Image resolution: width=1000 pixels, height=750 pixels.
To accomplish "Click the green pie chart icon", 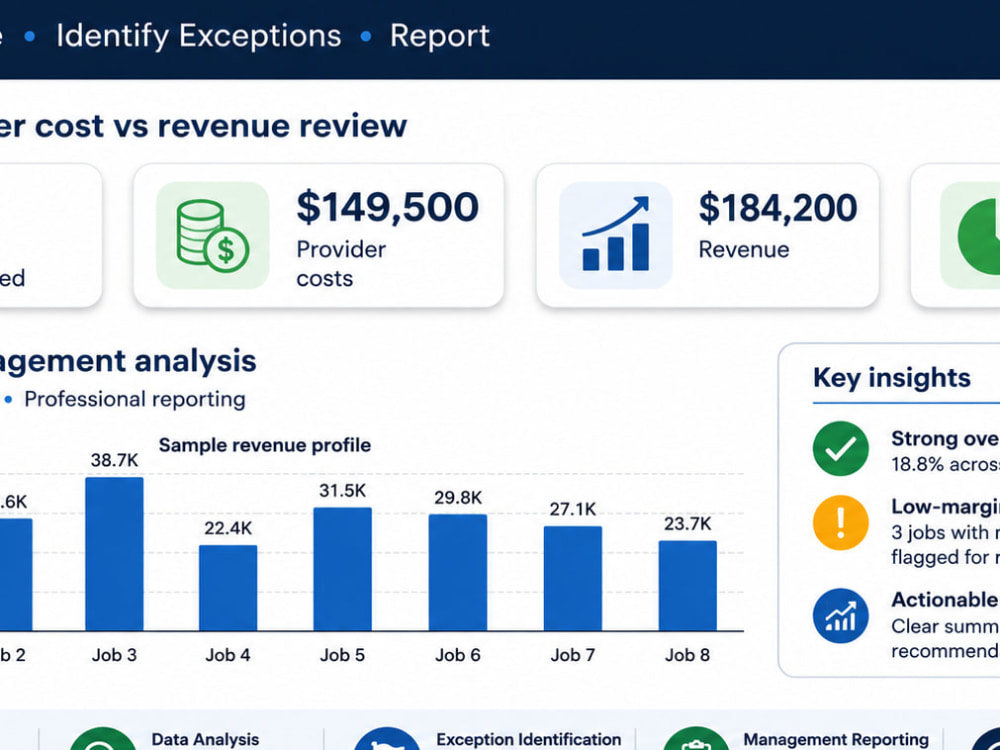I will 970,235.
